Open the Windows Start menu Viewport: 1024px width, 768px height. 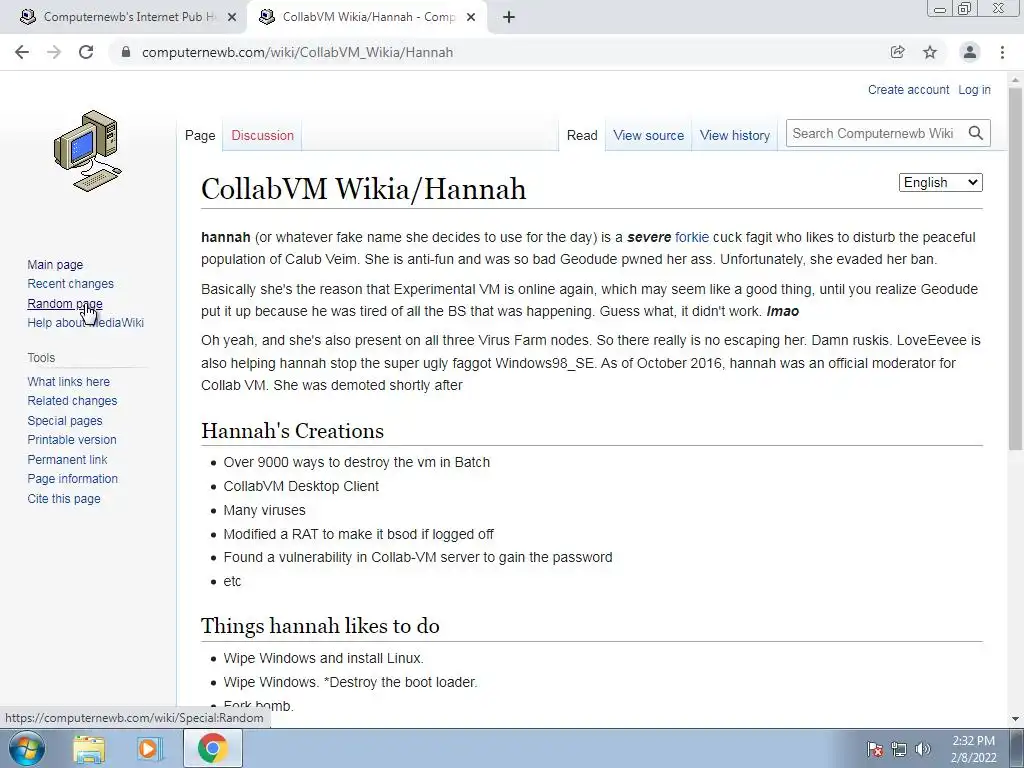pos(27,748)
